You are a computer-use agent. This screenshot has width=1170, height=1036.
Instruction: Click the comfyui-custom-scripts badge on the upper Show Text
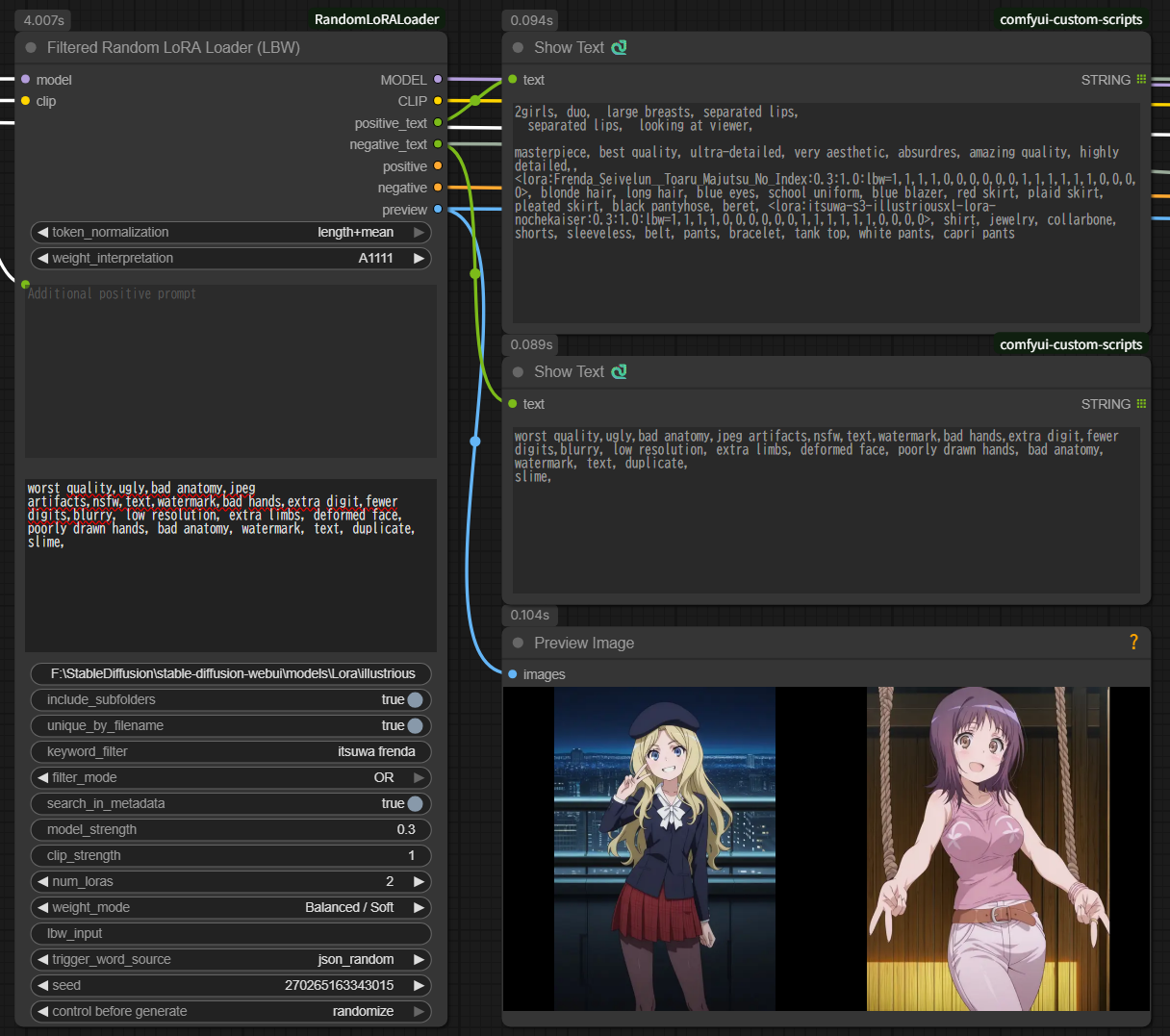pos(1071,19)
